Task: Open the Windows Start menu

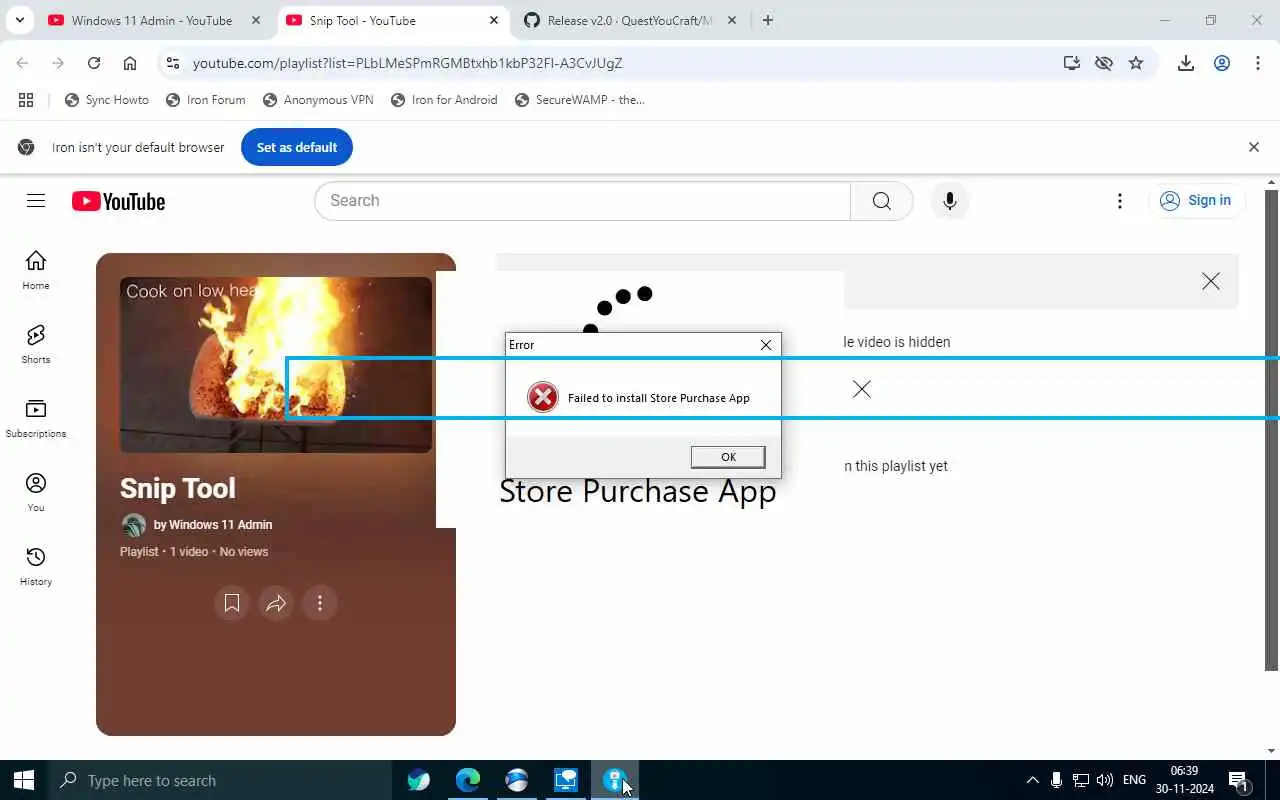Action: pos(24,780)
